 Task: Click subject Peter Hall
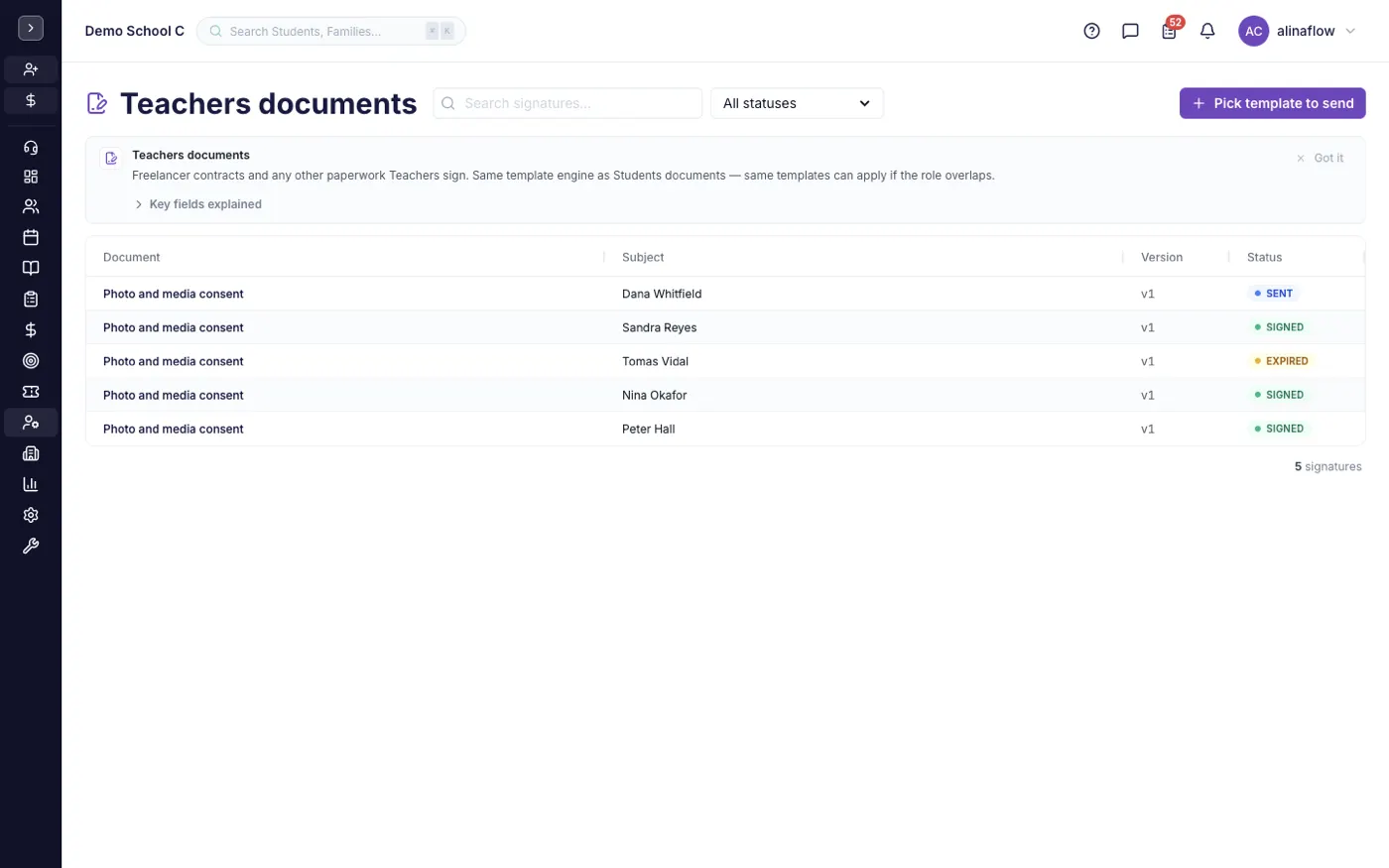[x=648, y=429]
